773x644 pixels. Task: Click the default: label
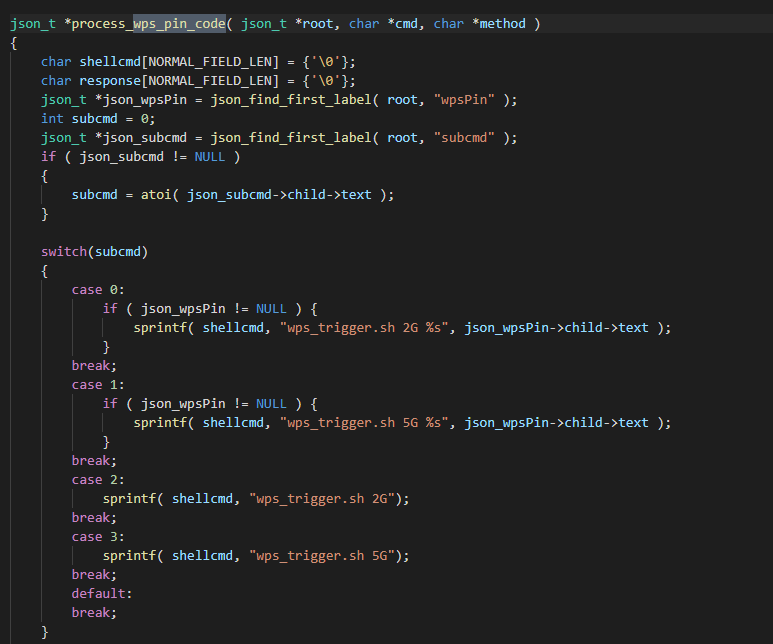click(x=102, y=594)
